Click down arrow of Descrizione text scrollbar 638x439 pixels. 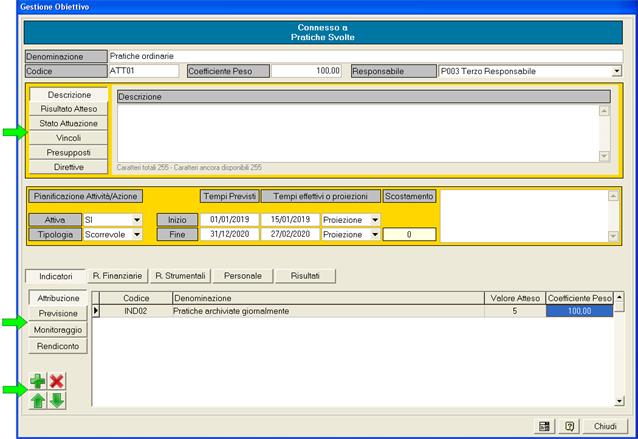(x=603, y=156)
